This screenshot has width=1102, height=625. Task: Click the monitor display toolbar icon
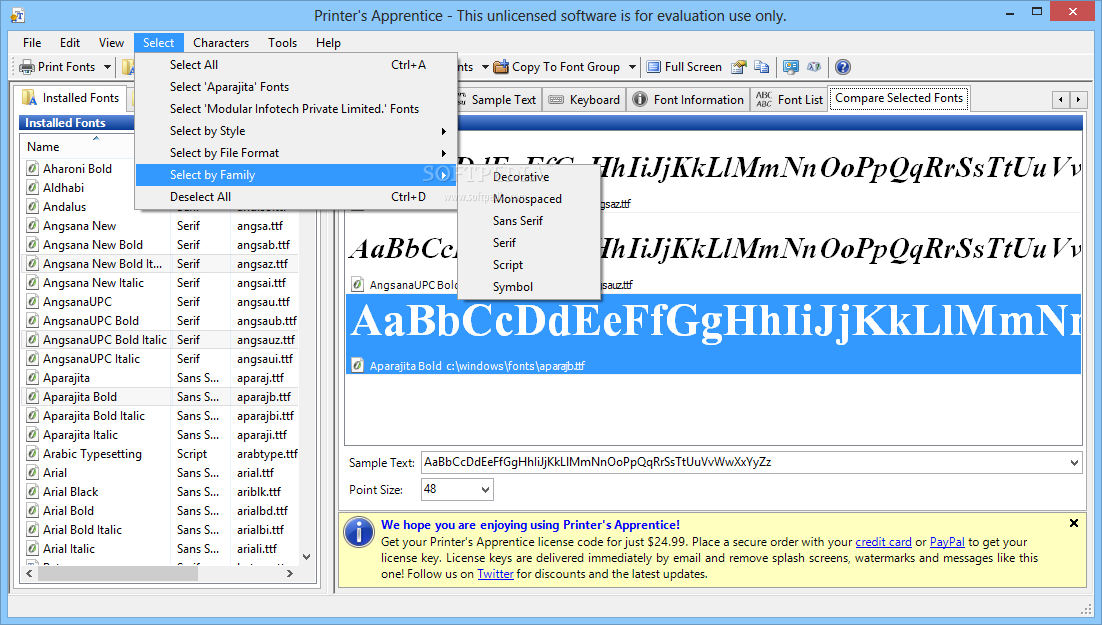pyautogui.click(x=791, y=67)
